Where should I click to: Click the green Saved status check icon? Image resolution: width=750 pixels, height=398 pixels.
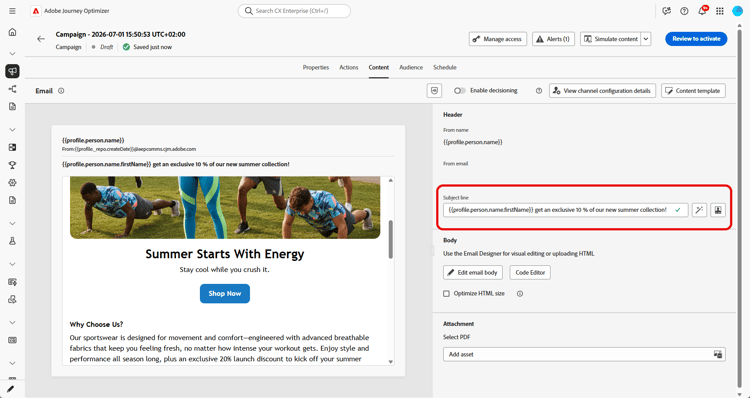pos(126,47)
